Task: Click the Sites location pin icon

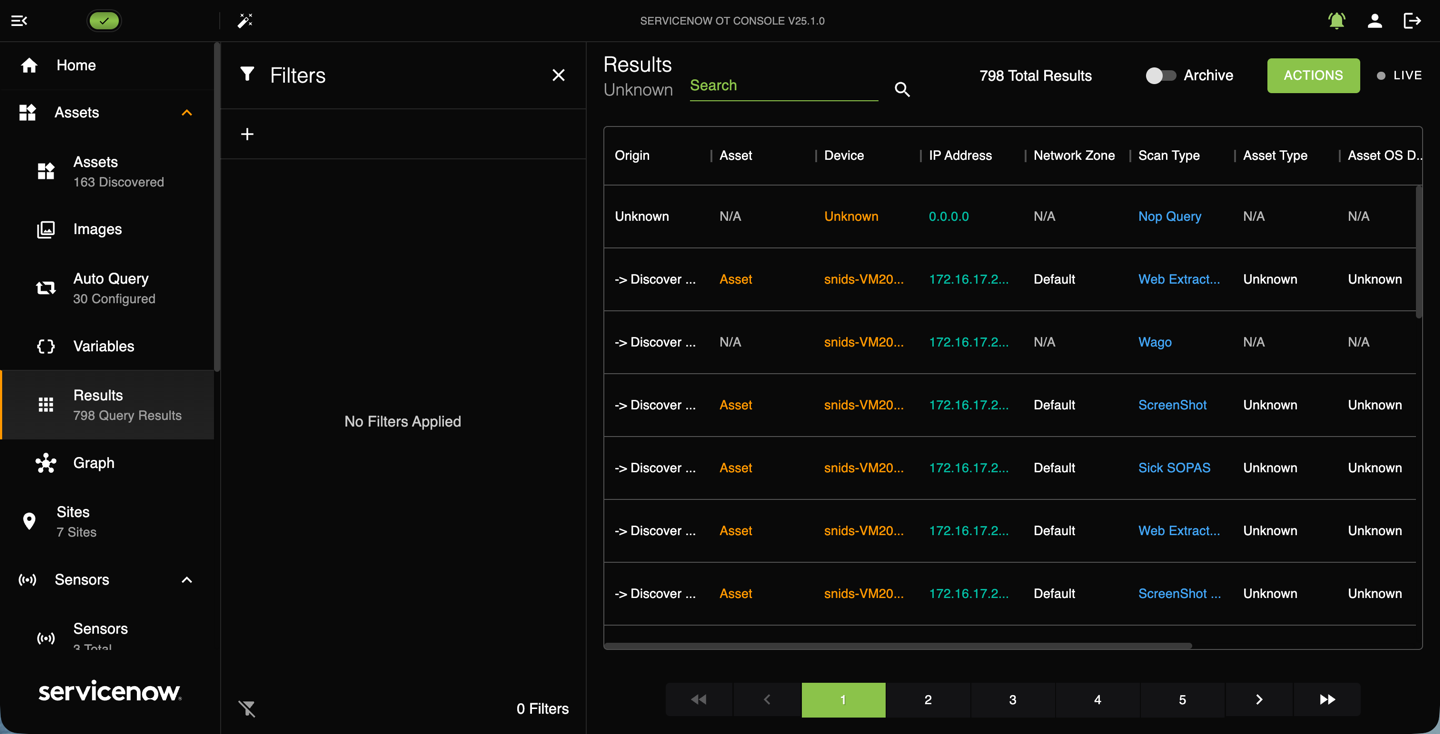Action: click(x=29, y=522)
